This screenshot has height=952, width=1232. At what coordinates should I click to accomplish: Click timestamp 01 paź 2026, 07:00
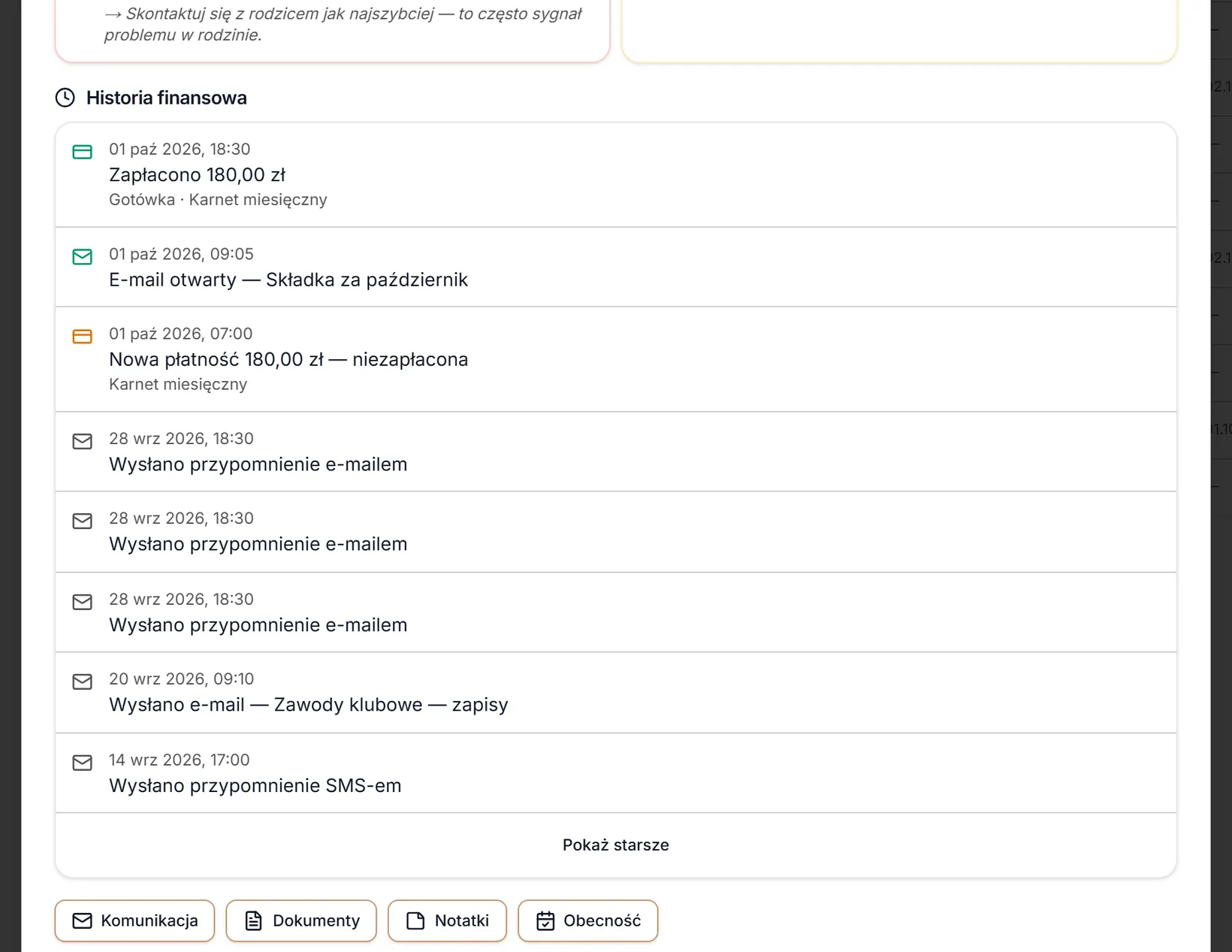tap(180, 334)
